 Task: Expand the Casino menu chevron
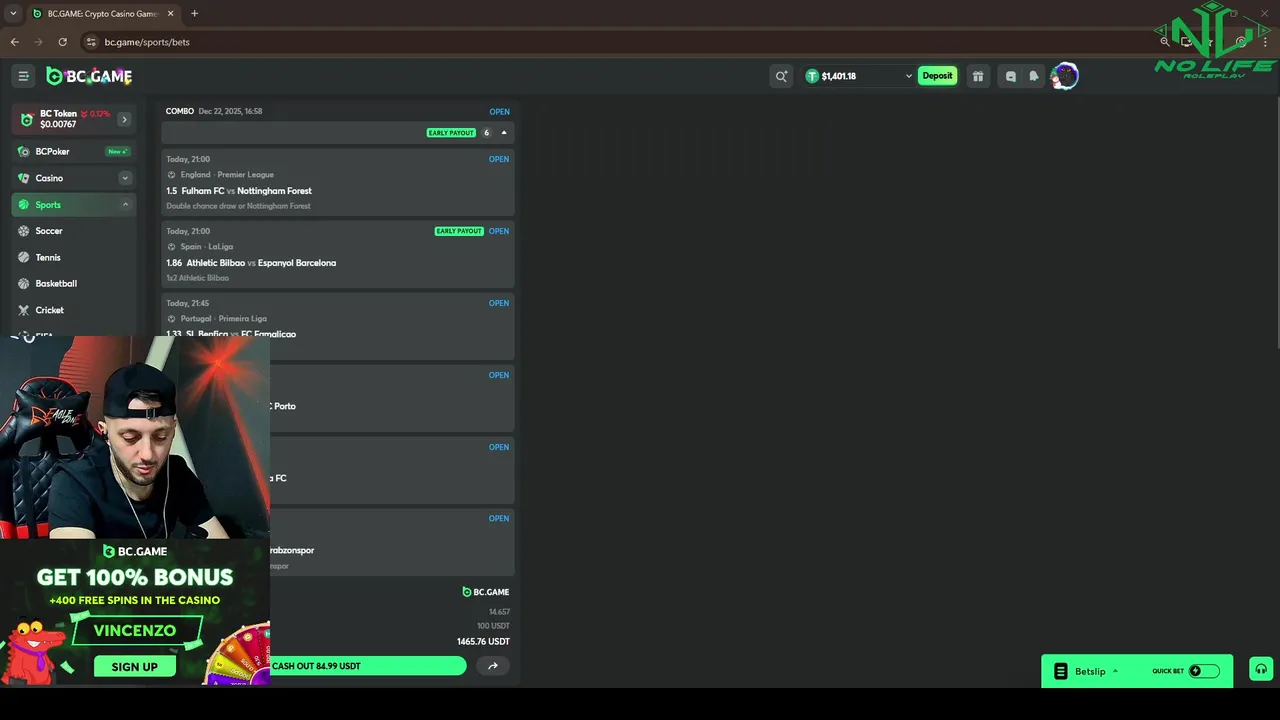click(125, 178)
